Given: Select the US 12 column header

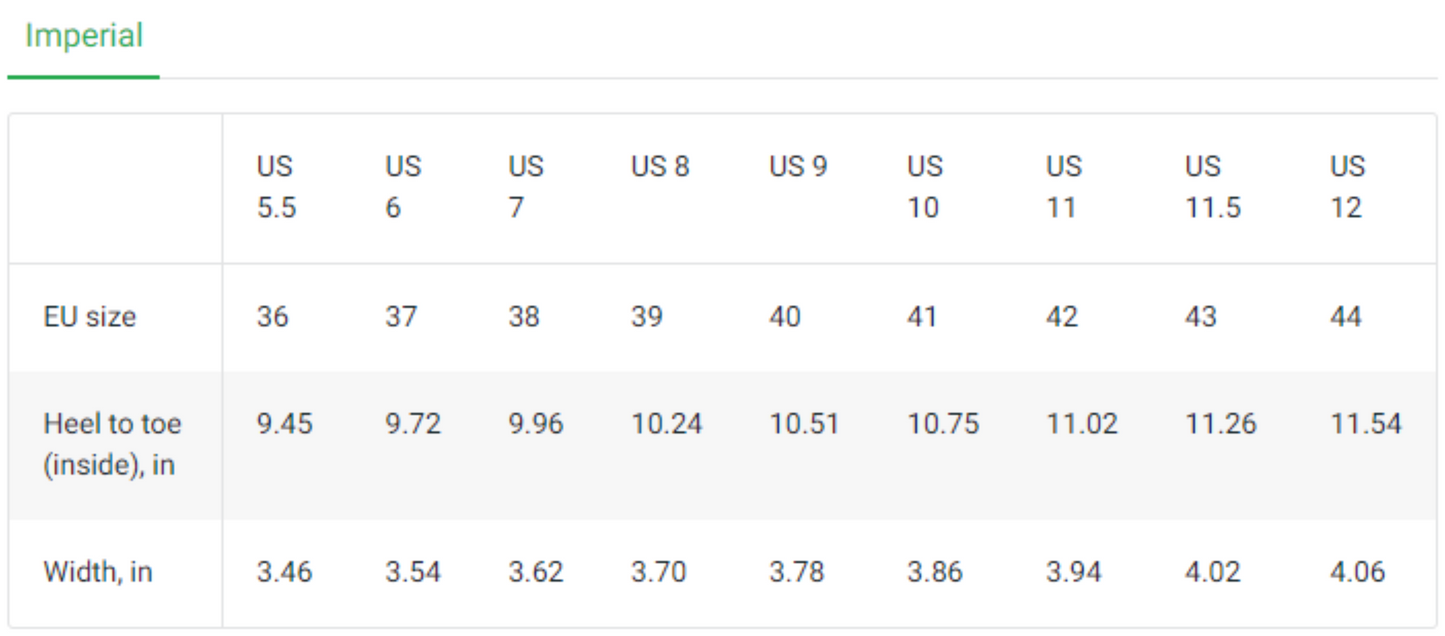Looking at the screenshot, I should tap(1346, 187).
